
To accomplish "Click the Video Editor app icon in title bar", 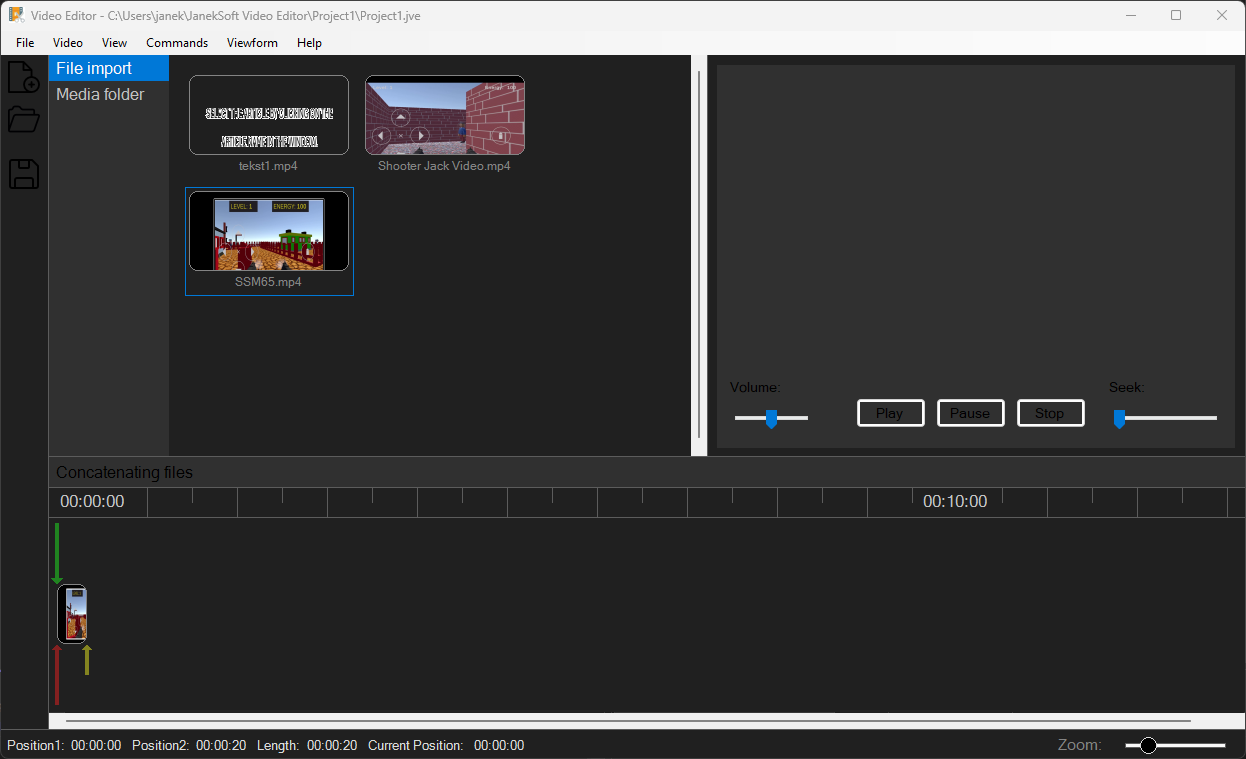I will point(16,15).
